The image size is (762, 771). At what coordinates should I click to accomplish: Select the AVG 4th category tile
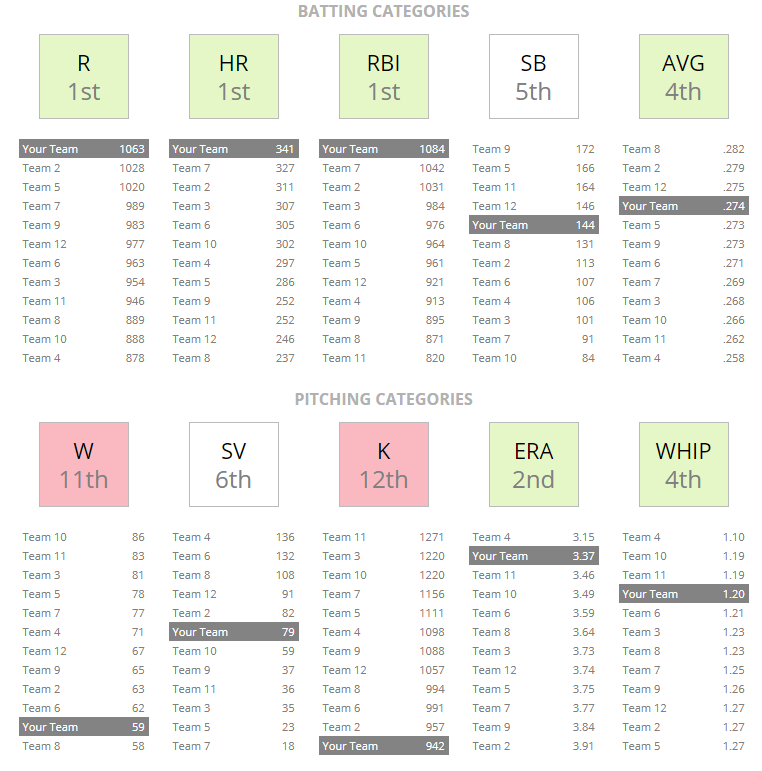(684, 77)
